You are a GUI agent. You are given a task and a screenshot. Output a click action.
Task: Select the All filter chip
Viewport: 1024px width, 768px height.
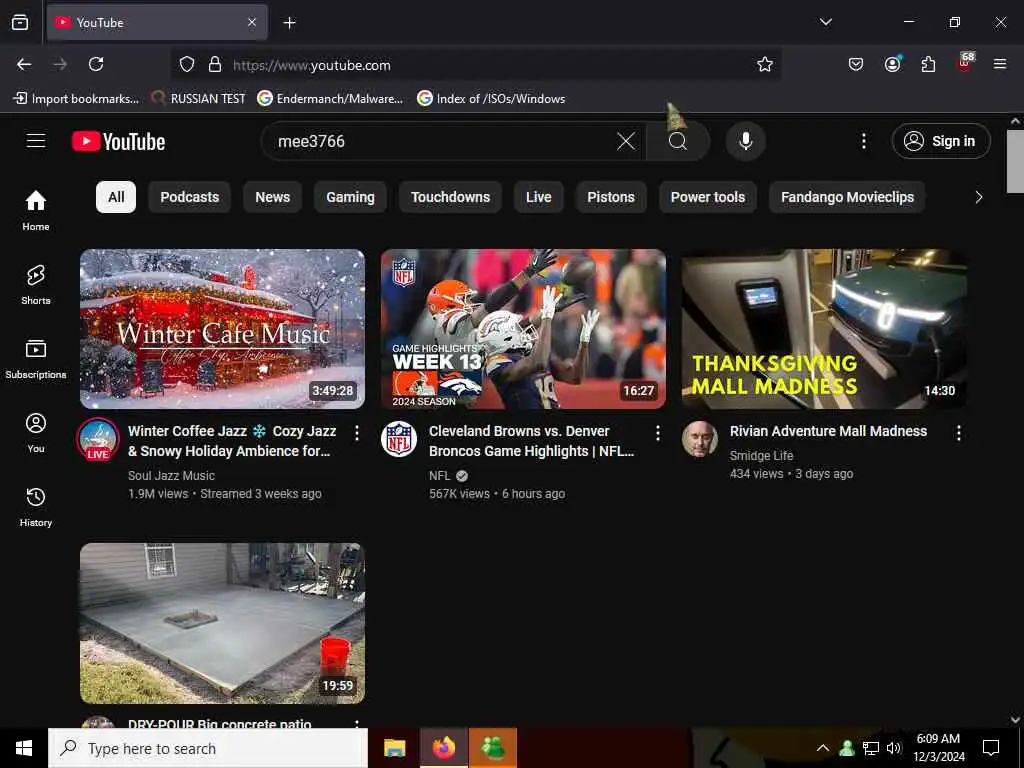(116, 197)
